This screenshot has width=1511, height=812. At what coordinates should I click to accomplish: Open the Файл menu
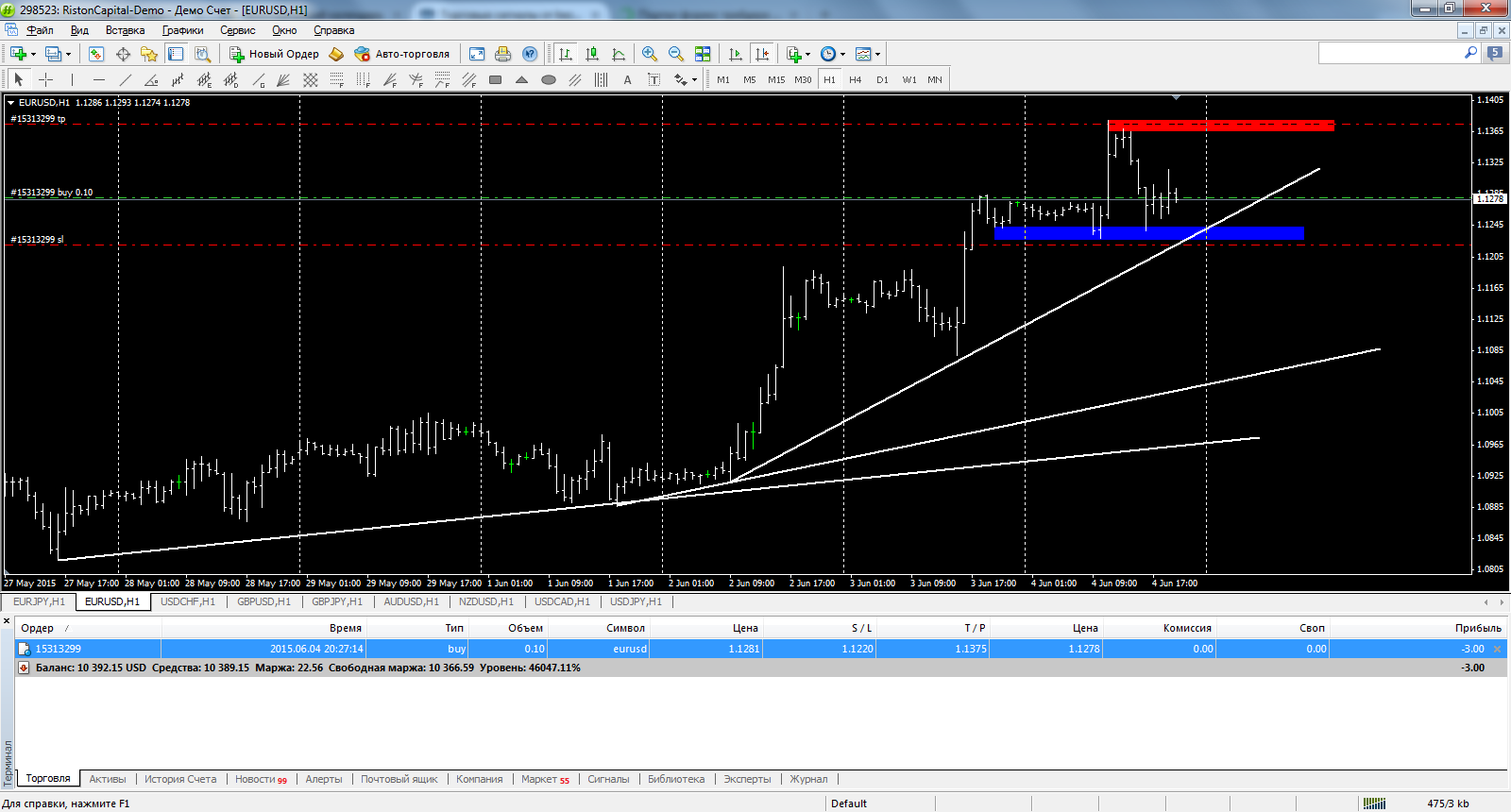click(x=40, y=30)
